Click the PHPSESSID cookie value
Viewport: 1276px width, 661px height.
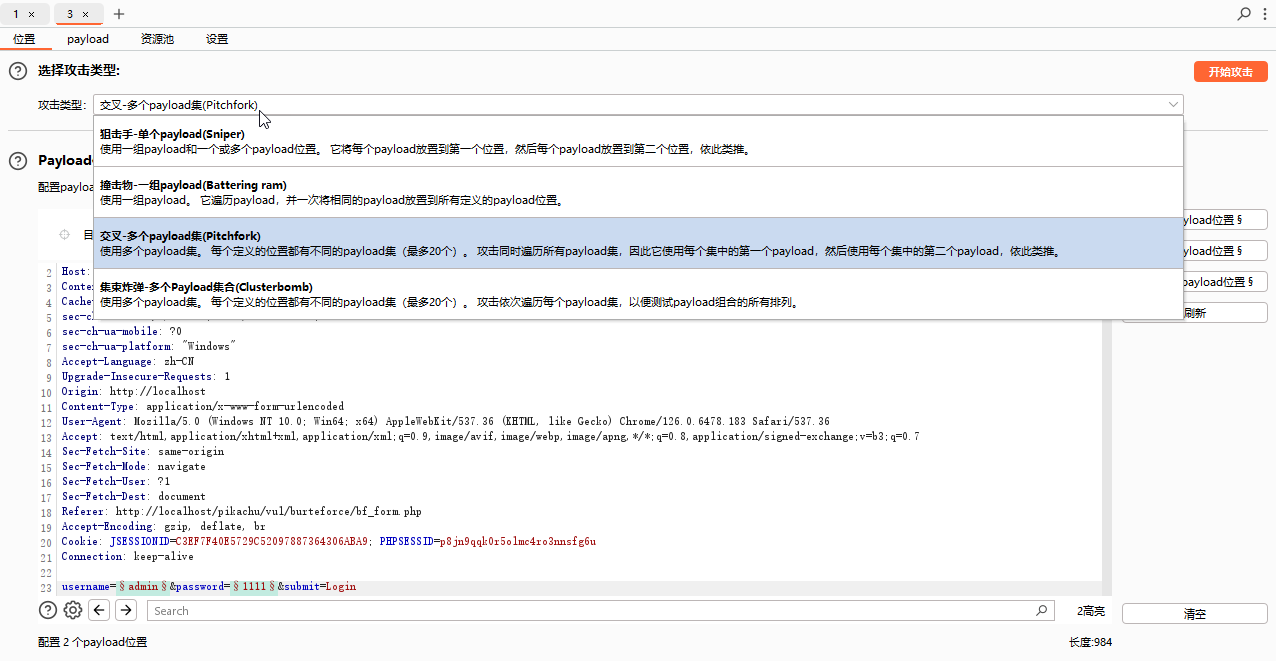click(517, 541)
